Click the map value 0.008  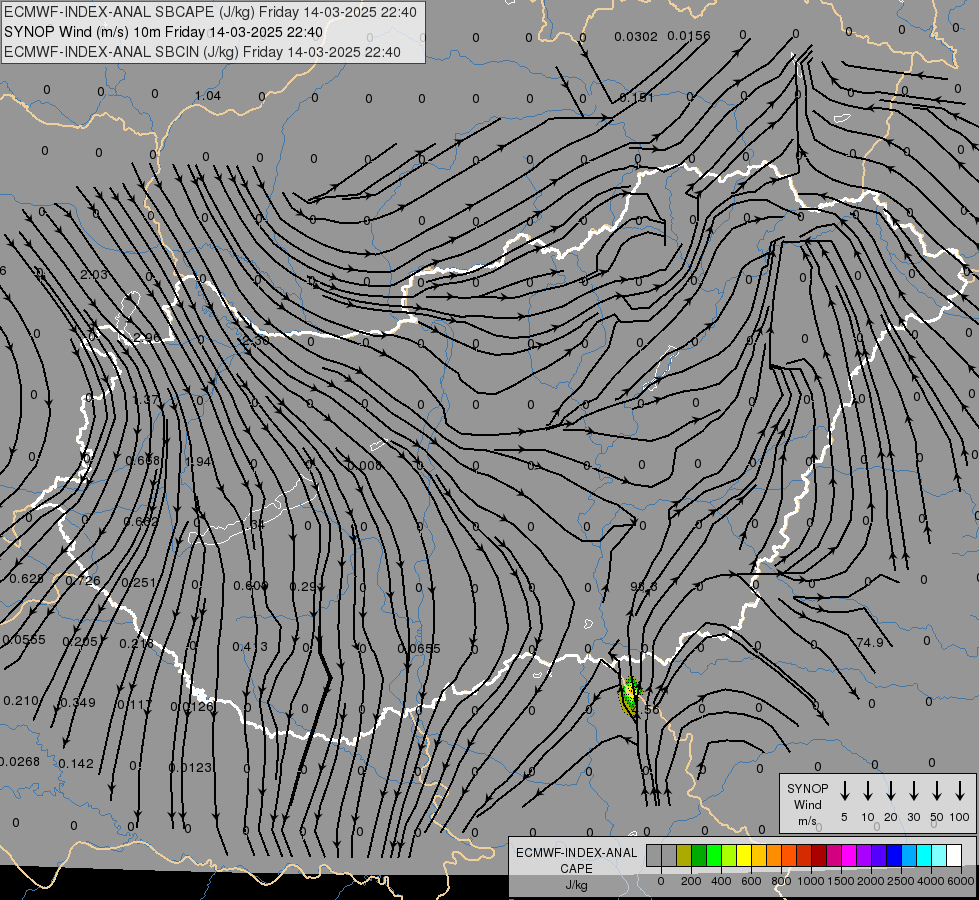click(364, 466)
